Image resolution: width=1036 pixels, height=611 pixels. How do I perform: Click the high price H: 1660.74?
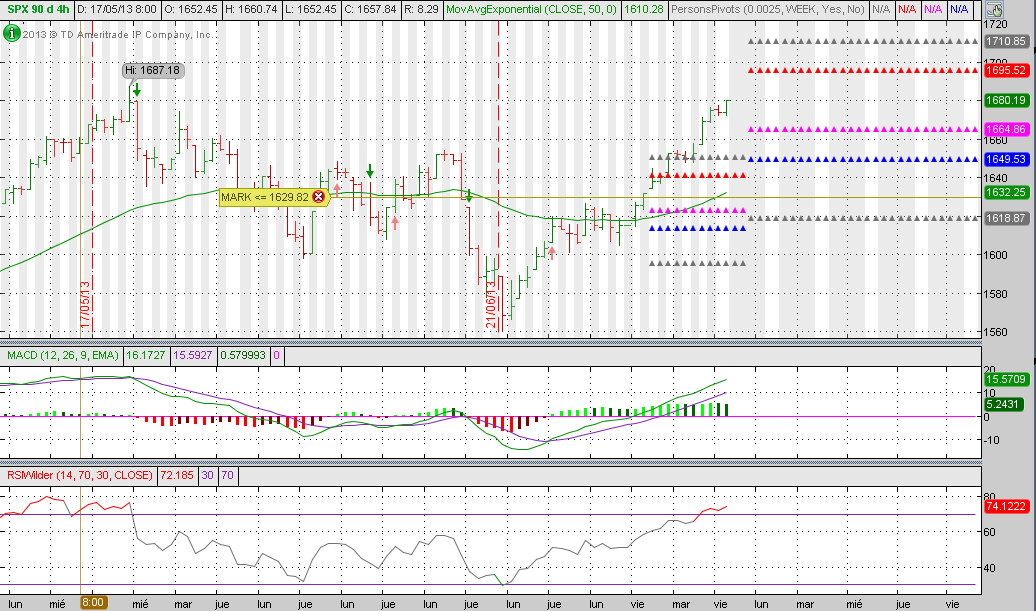click(x=252, y=9)
